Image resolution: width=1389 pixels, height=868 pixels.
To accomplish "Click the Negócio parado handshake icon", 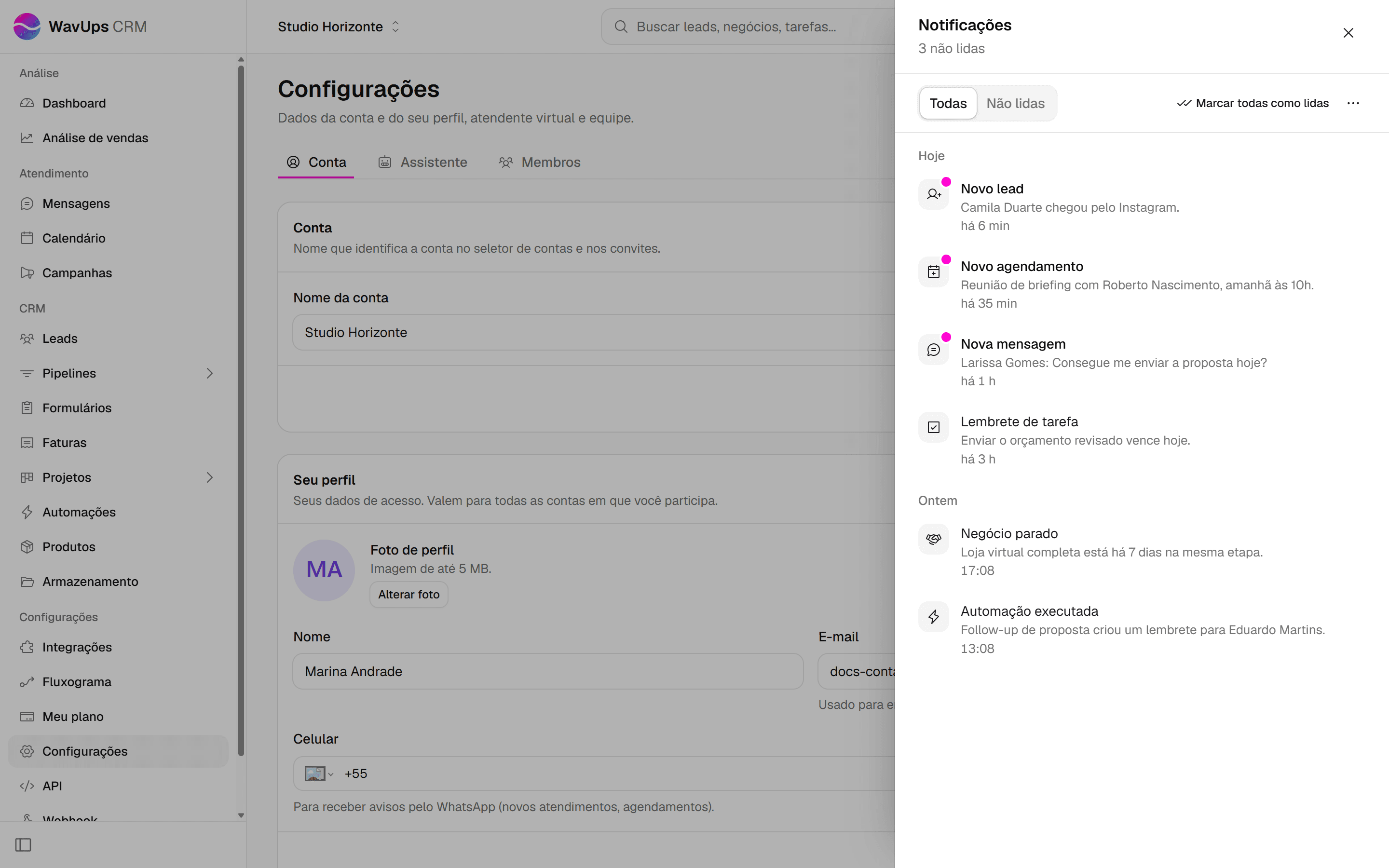I will point(934,539).
